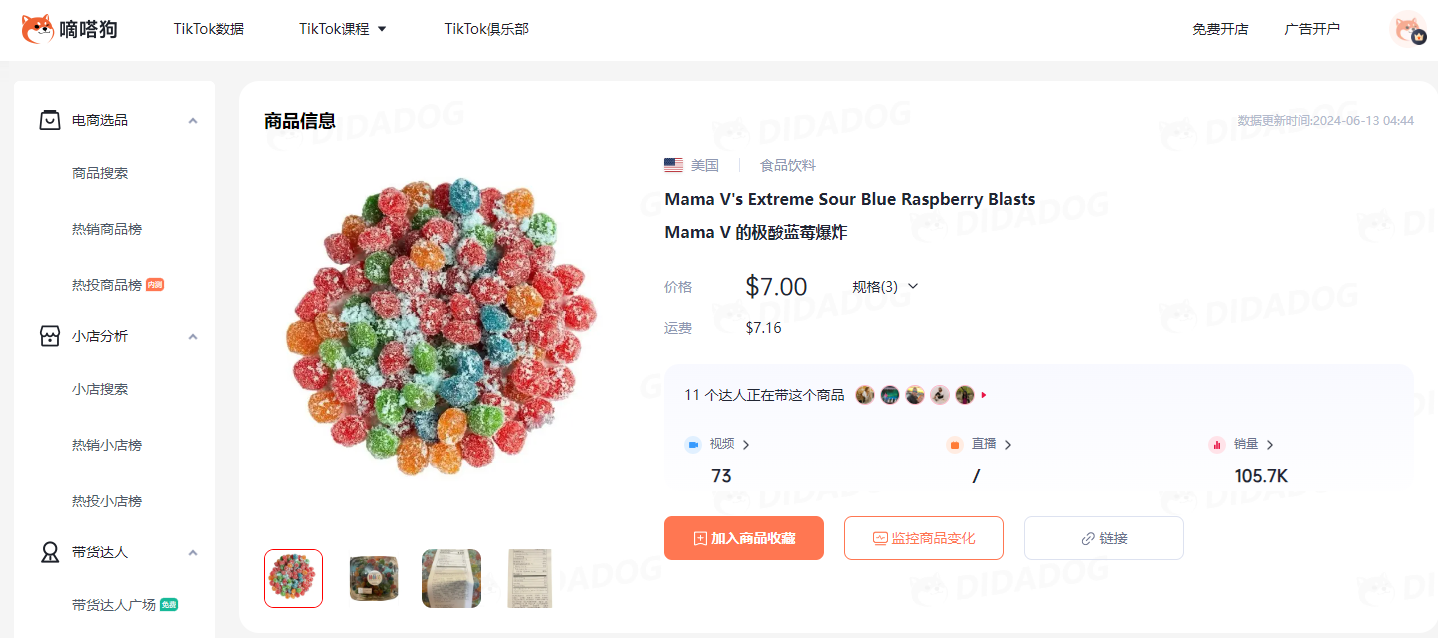This screenshot has width=1438, height=638.
Task: Select the candy tub second thumbnail
Action: (x=373, y=578)
